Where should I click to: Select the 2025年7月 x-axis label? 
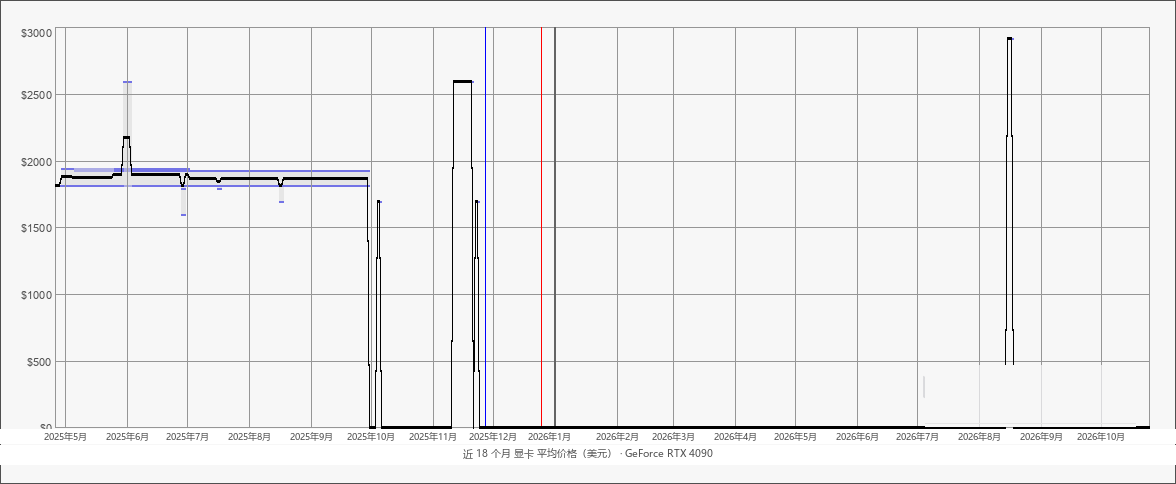[188, 437]
